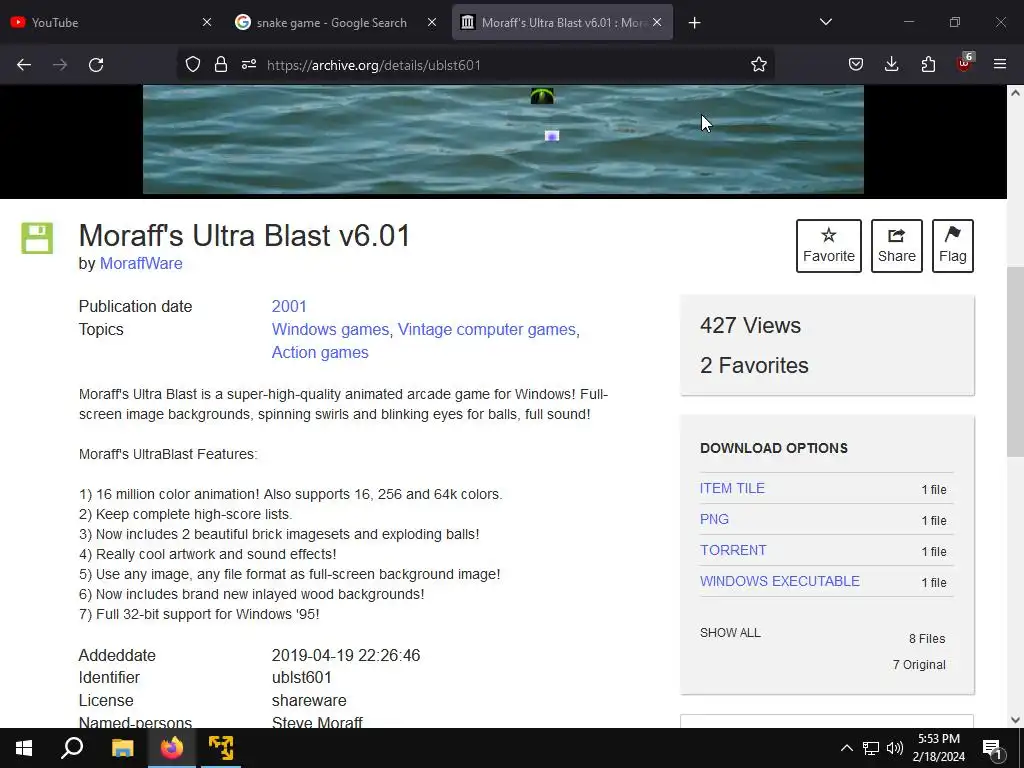Viewport: 1024px width, 768px height.
Task: Click the game screenshot preview image
Action: (x=503, y=139)
